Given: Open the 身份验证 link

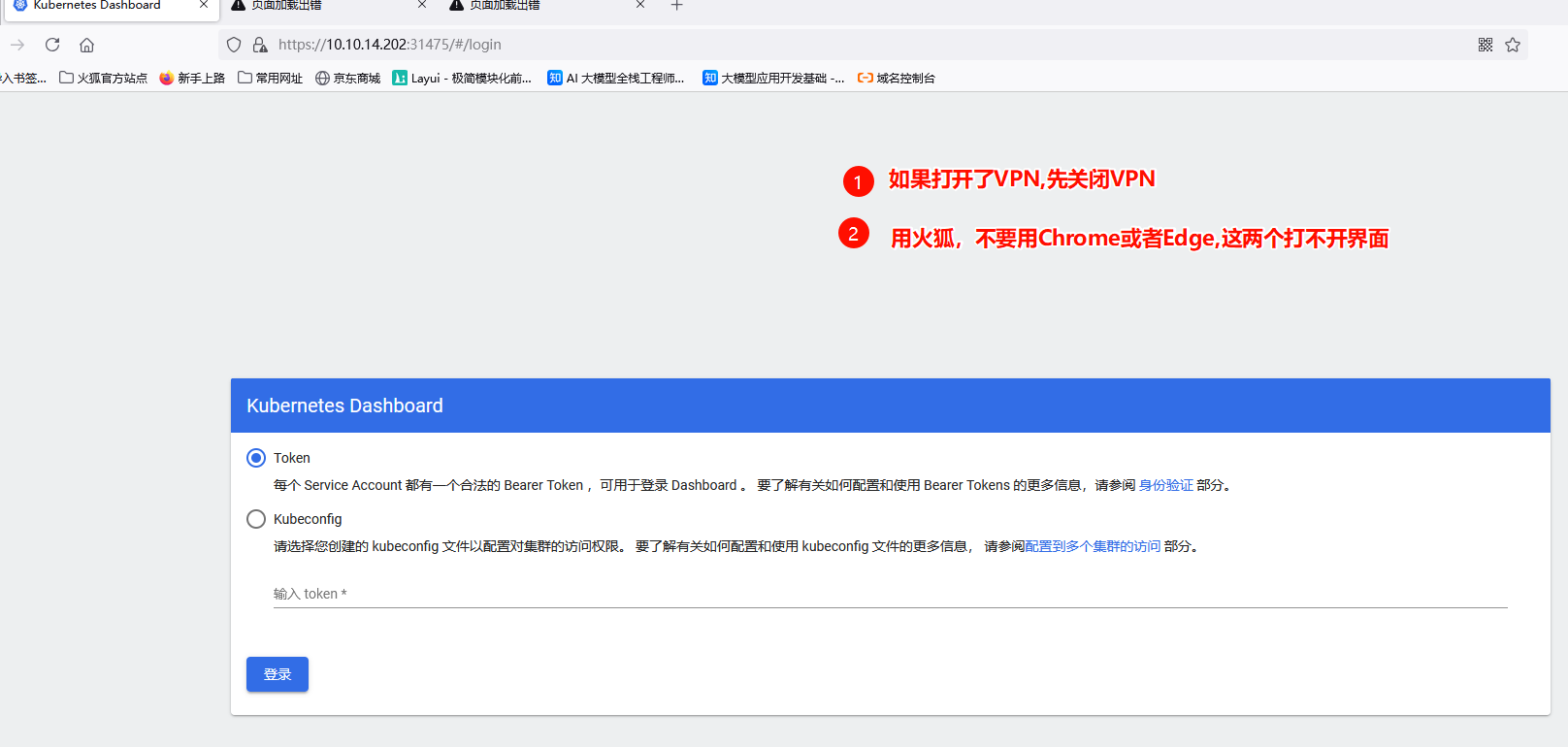Looking at the screenshot, I should (1166, 485).
